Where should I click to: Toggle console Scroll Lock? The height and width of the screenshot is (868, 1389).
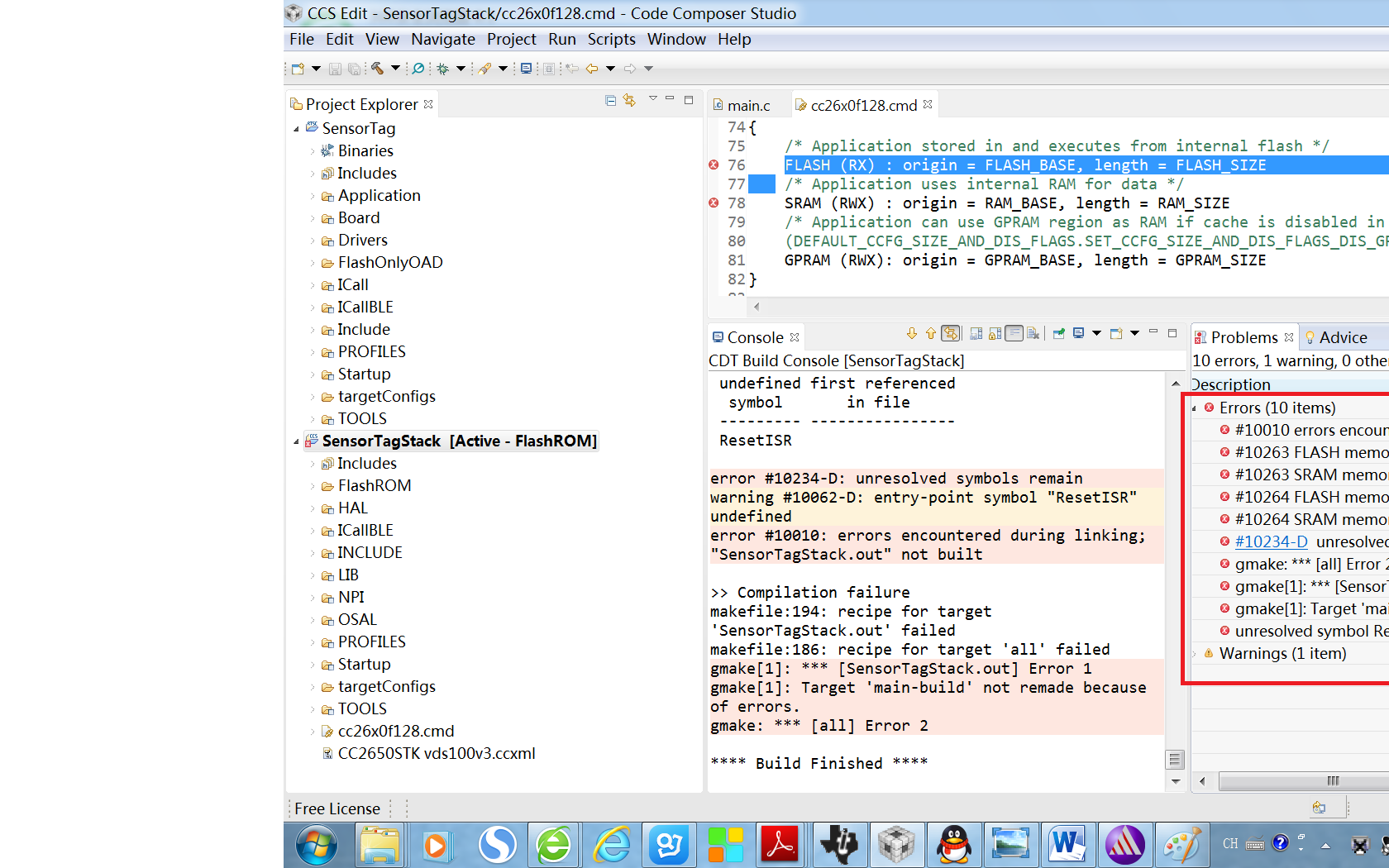[995, 334]
